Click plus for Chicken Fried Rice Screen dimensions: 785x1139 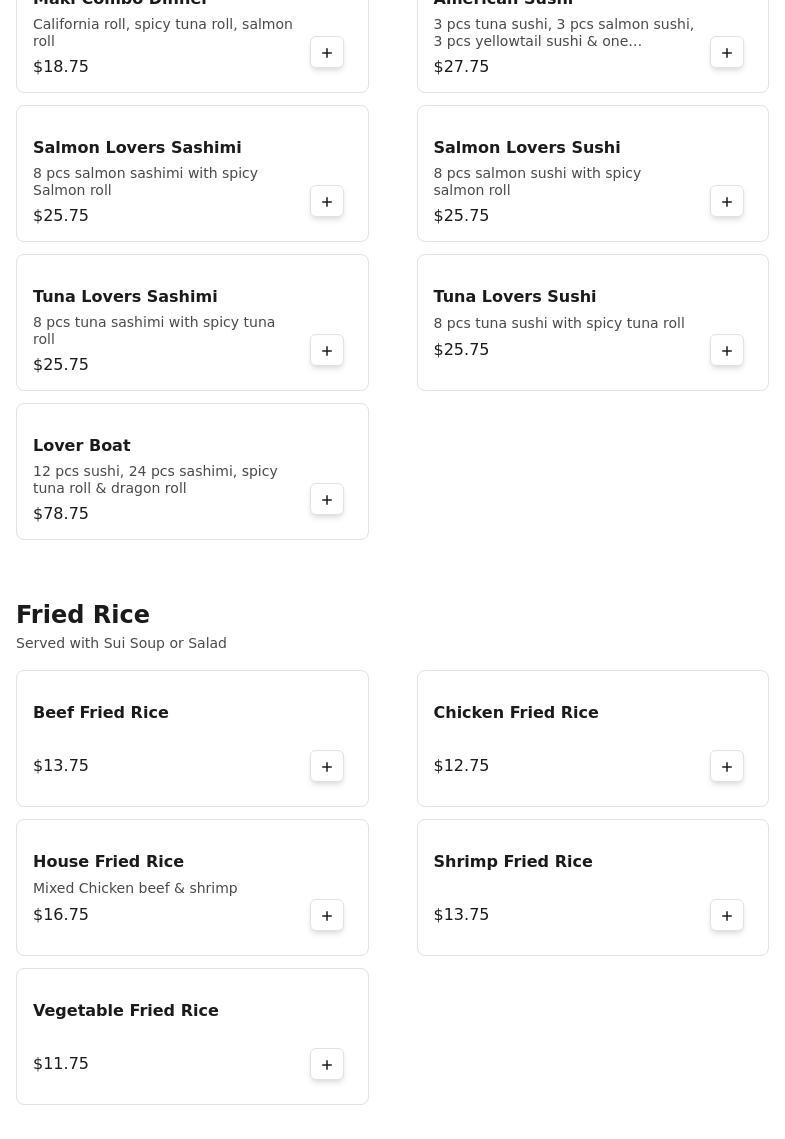[727, 767]
